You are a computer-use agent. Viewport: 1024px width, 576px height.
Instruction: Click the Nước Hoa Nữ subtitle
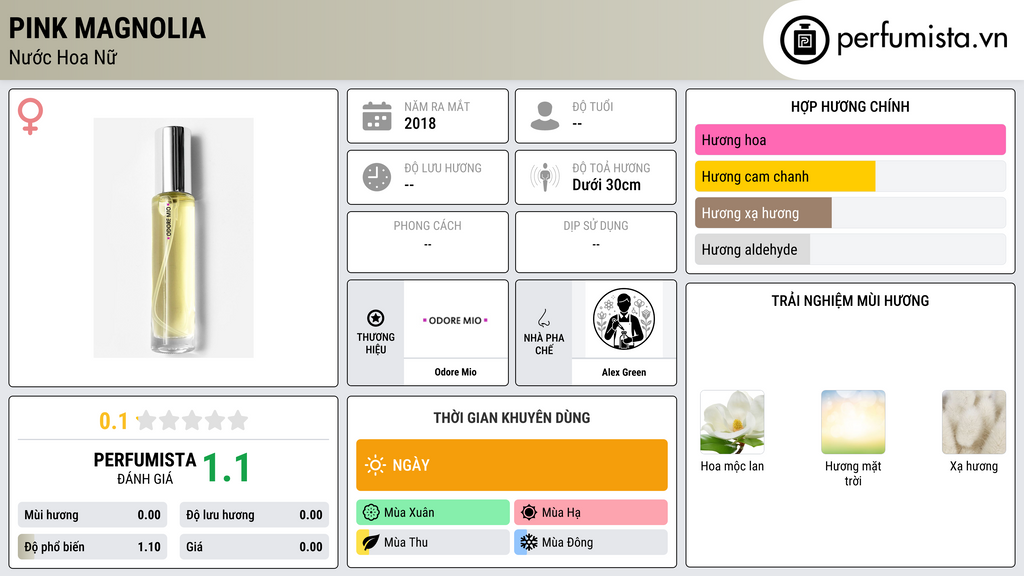pyautogui.click(x=63, y=57)
